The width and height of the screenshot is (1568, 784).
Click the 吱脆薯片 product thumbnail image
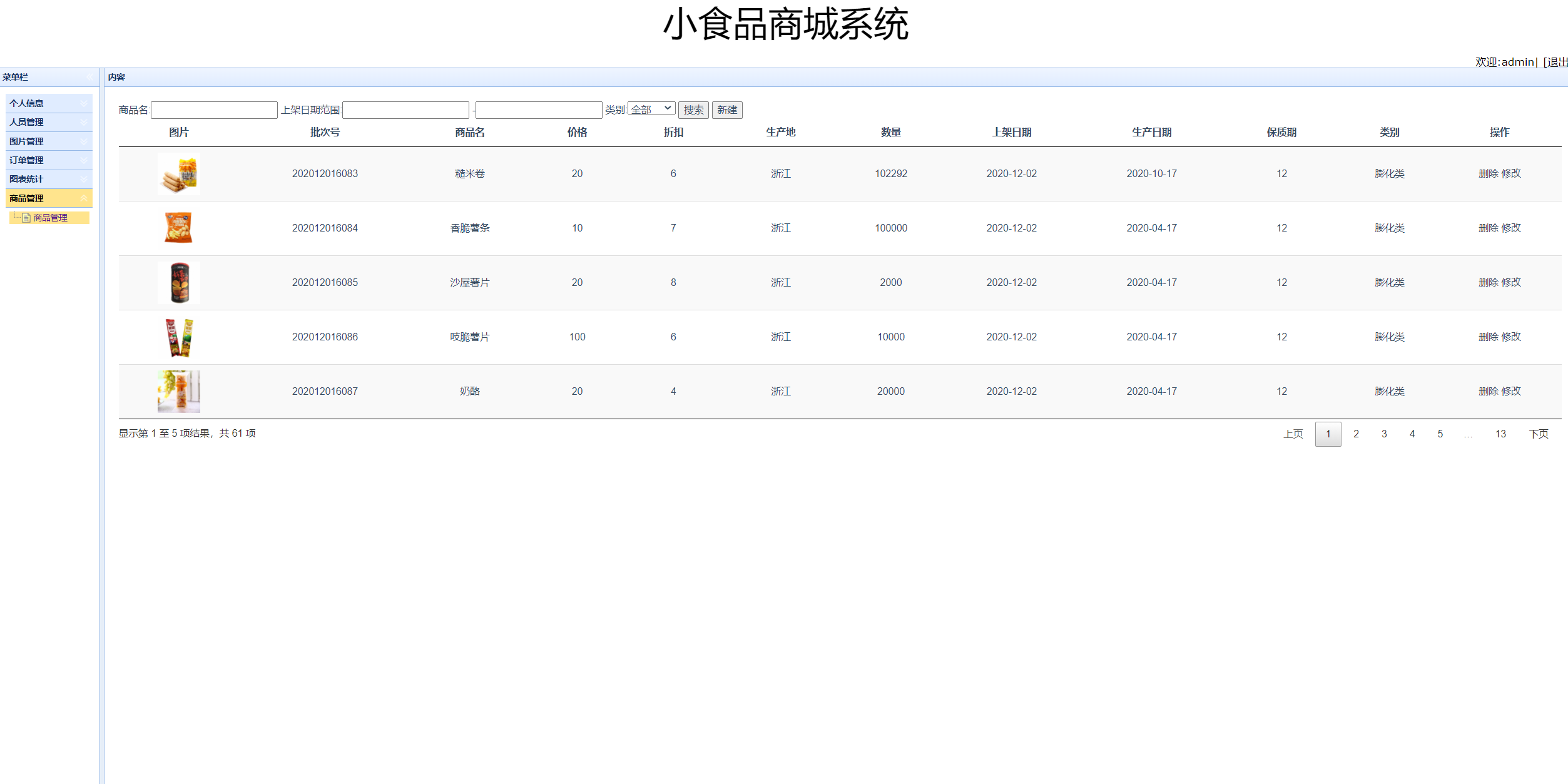[178, 337]
